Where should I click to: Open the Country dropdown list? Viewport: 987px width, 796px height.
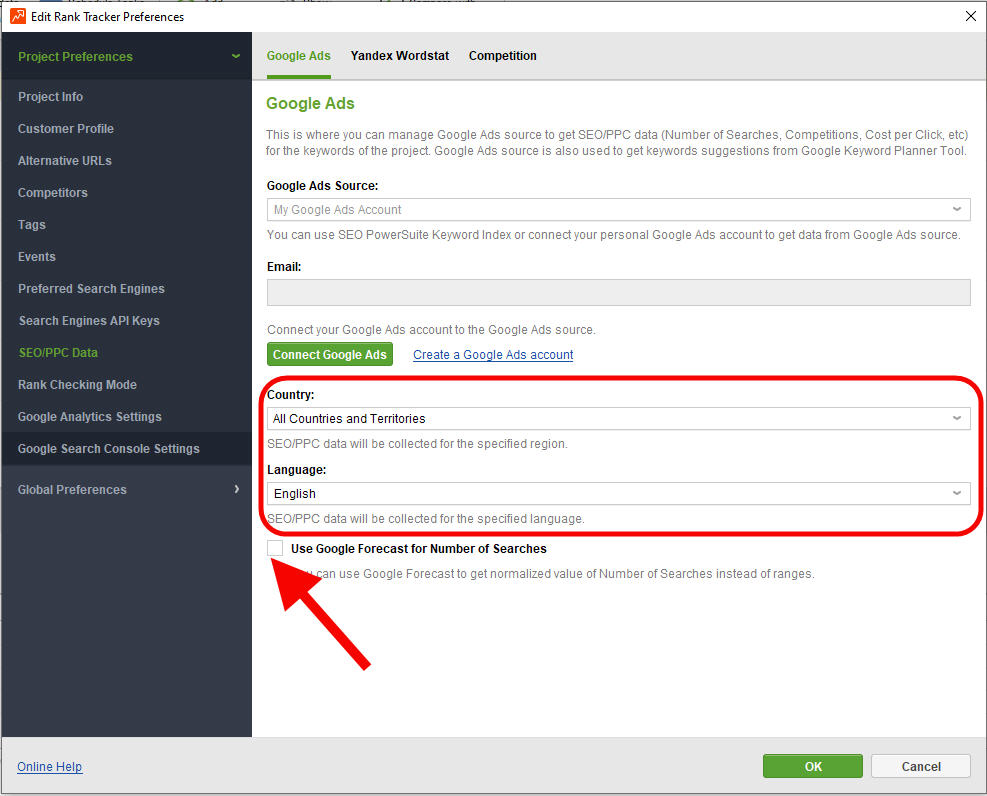click(x=617, y=418)
